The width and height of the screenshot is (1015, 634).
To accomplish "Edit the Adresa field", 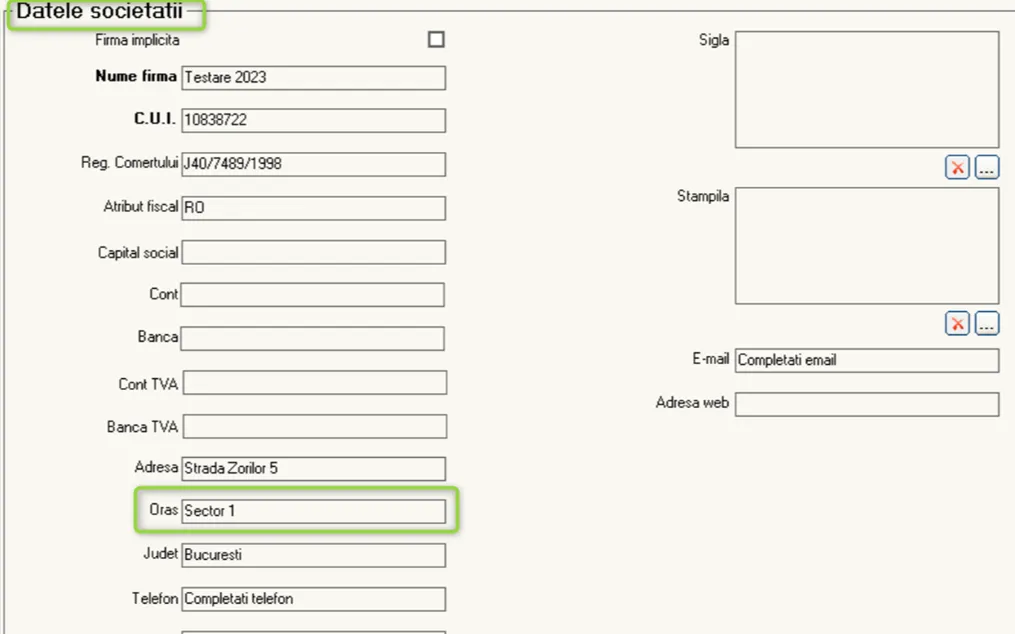I will click(x=313, y=468).
